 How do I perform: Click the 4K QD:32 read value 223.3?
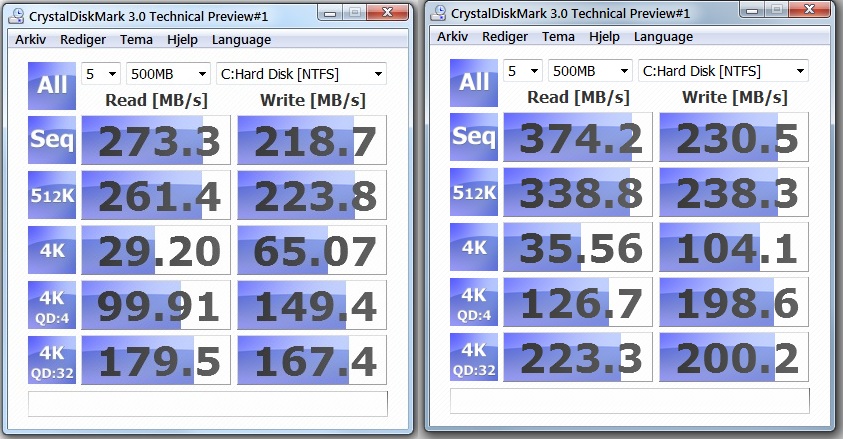(578, 357)
